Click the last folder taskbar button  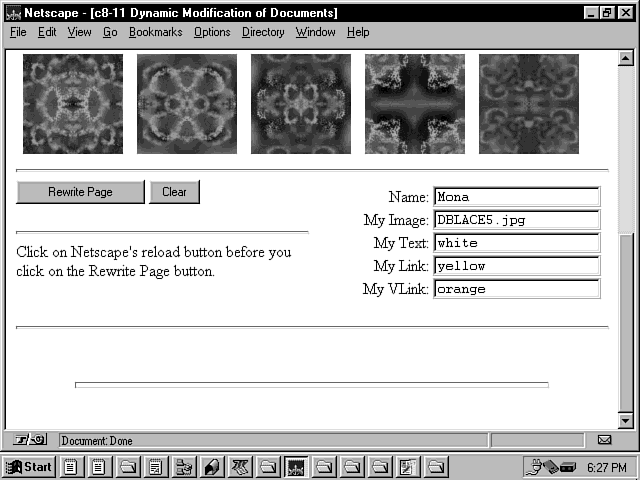pyautogui.click(x=437, y=467)
